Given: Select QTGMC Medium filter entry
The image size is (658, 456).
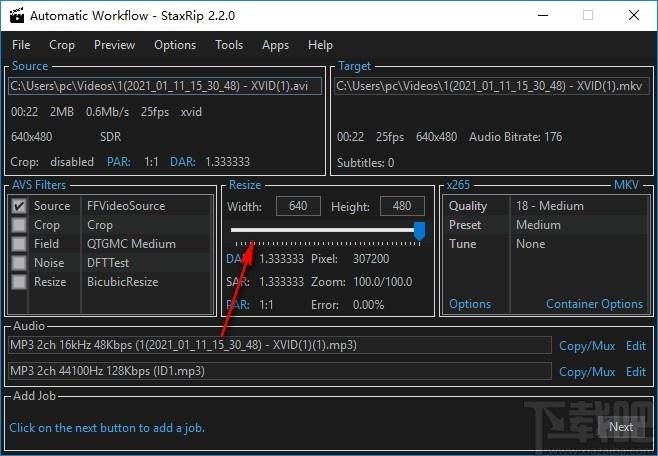Looking at the screenshot, I should click(x=131, y=244).
